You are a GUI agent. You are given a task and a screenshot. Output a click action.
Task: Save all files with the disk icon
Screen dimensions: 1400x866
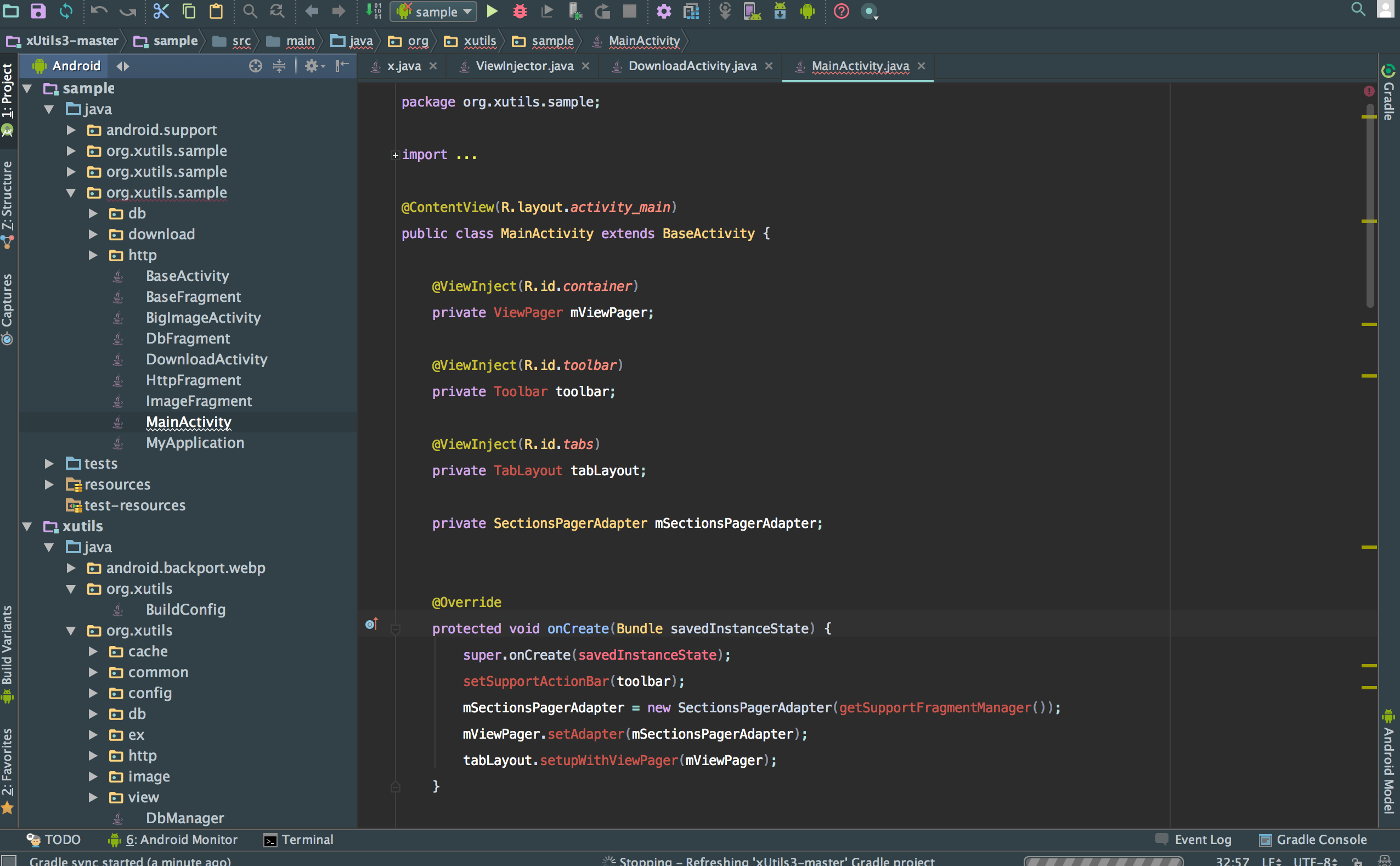point(38,11)
